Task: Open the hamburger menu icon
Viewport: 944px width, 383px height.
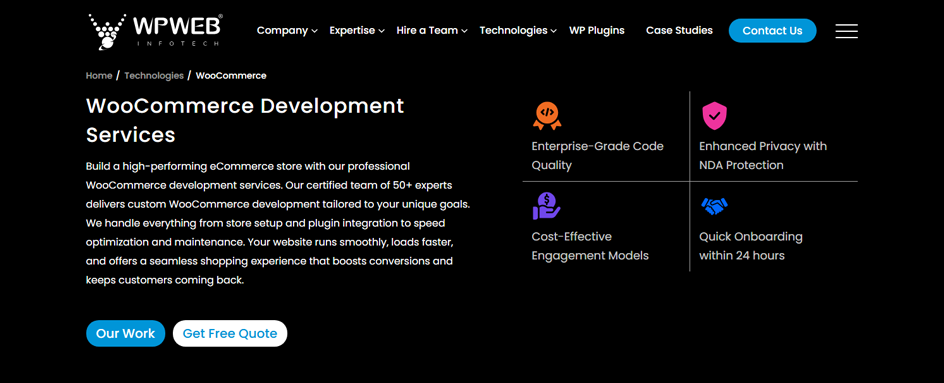Action: tap(846, 31)
